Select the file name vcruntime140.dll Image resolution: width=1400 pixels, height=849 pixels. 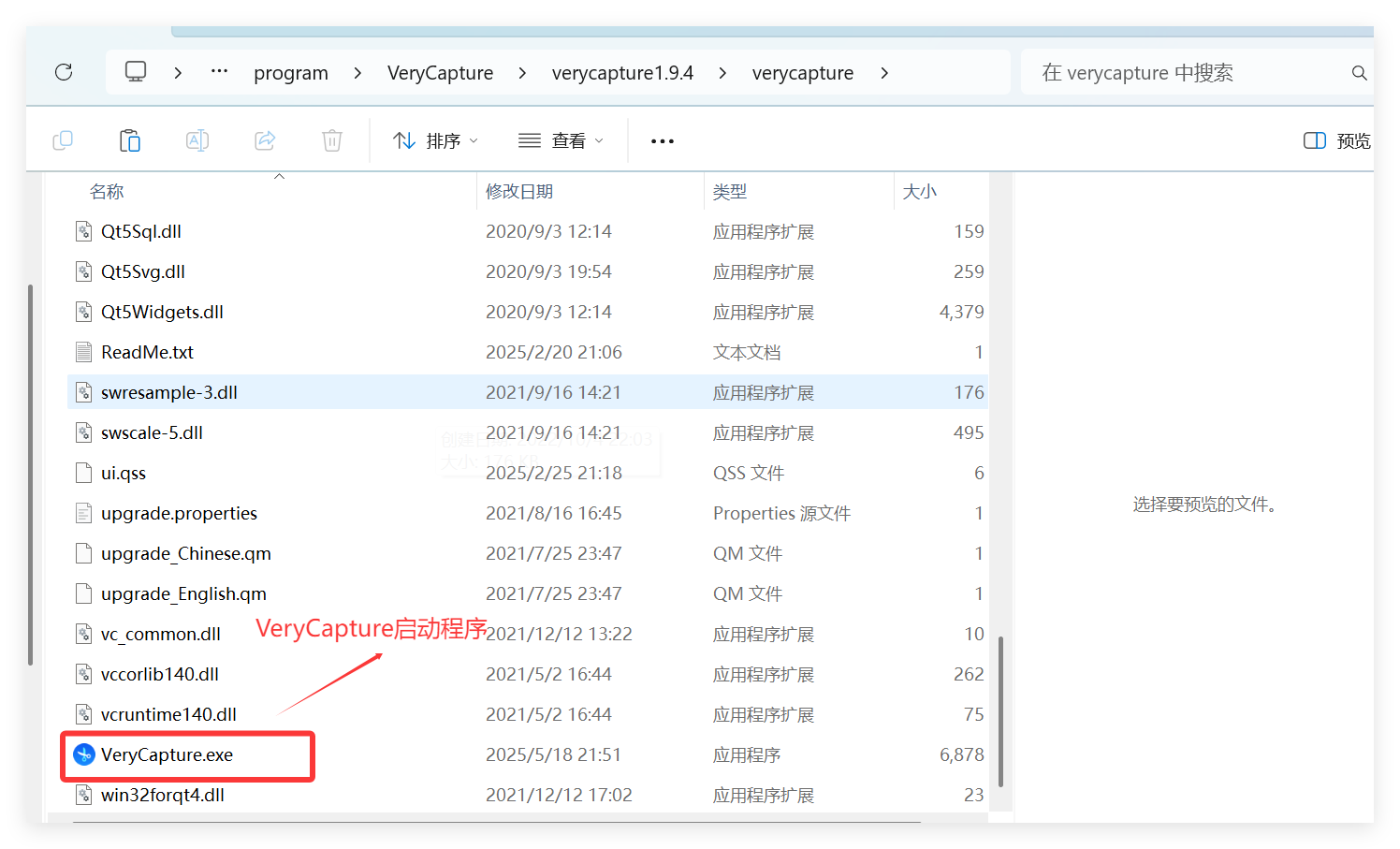coord(168,714)
